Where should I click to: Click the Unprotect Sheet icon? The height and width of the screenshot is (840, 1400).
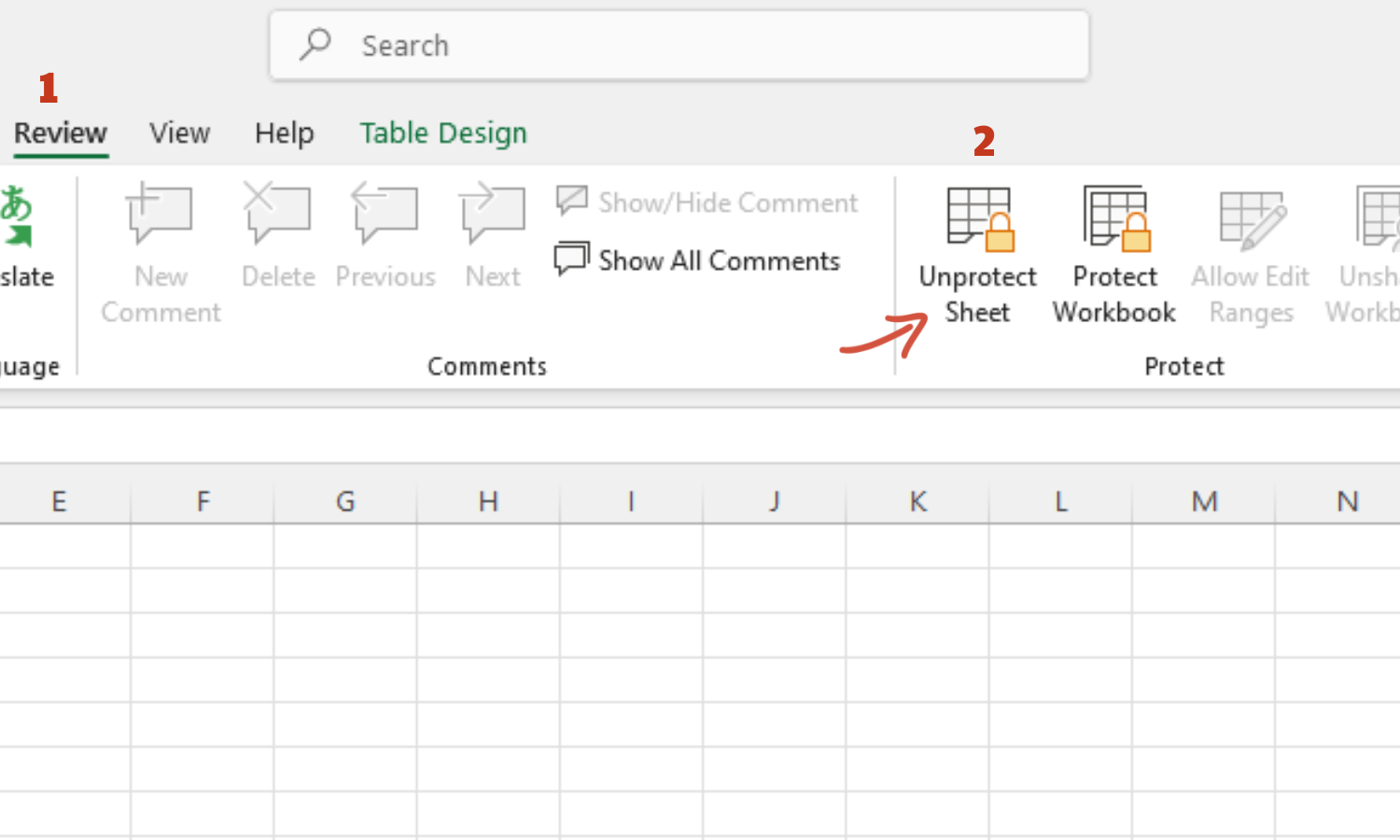coord(978,220)
